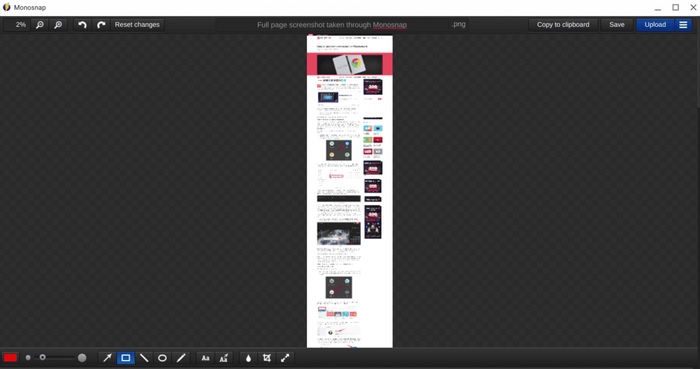Screen dimensions: 700x369
Task: Click the Reset changes button
Action: coord(137,25)
